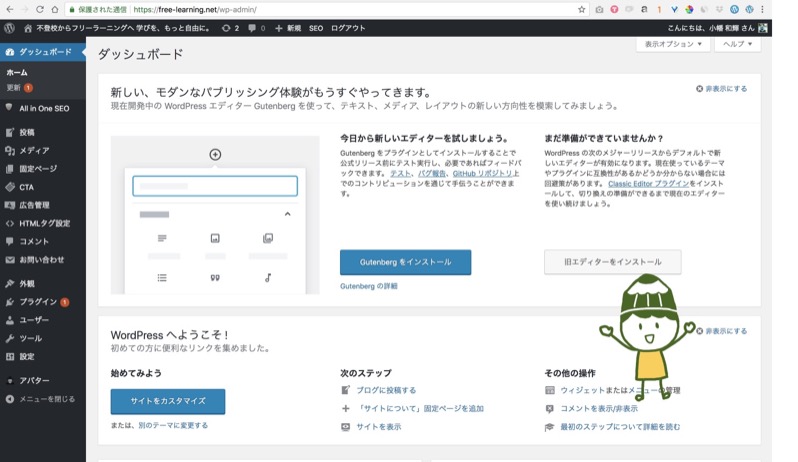Open アバター avatar menu
The image size is (798, 462).
click(43, 381)
